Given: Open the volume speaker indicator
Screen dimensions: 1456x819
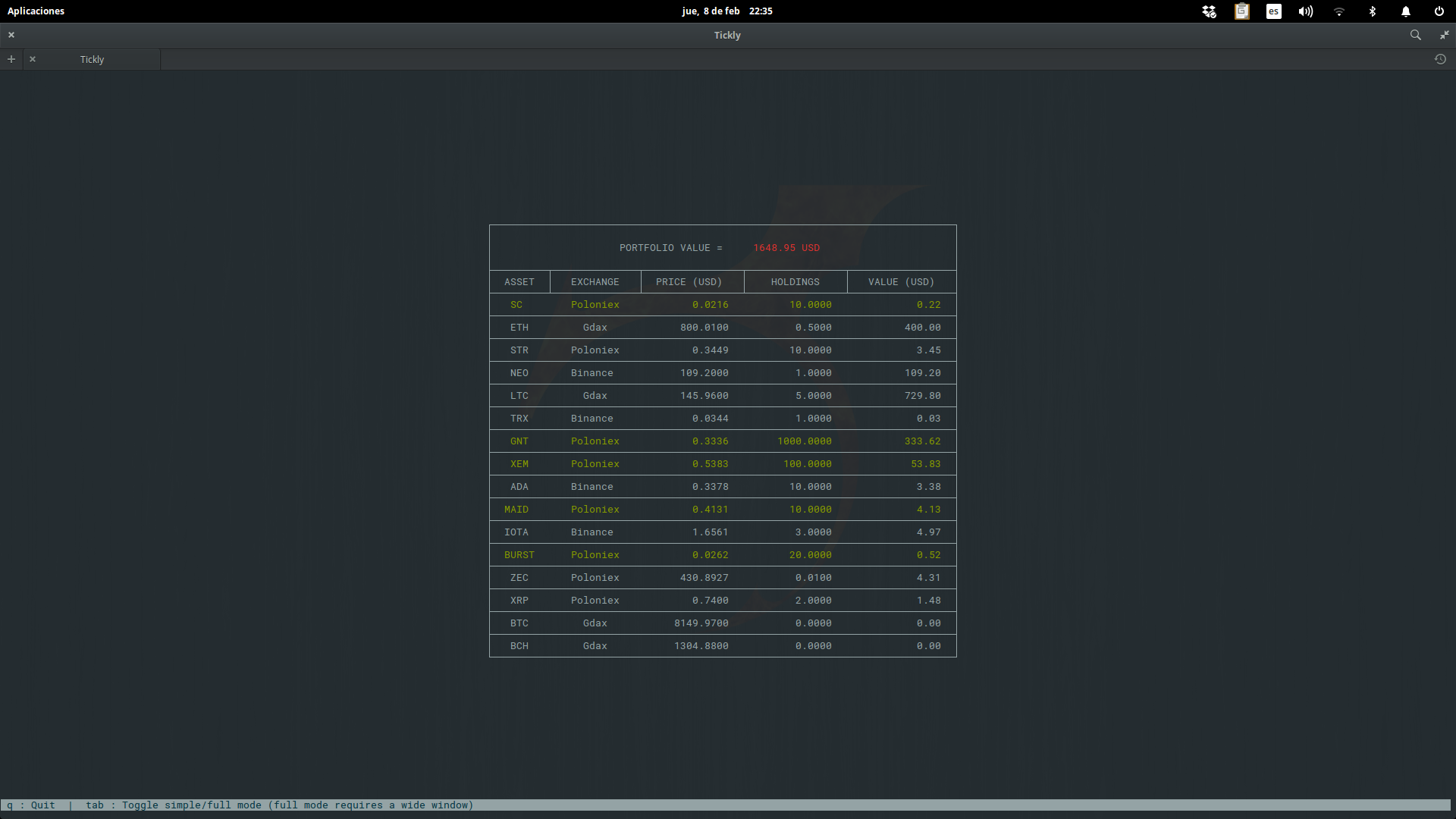Looking at the screenshot, I should (x=1305, y=11).
